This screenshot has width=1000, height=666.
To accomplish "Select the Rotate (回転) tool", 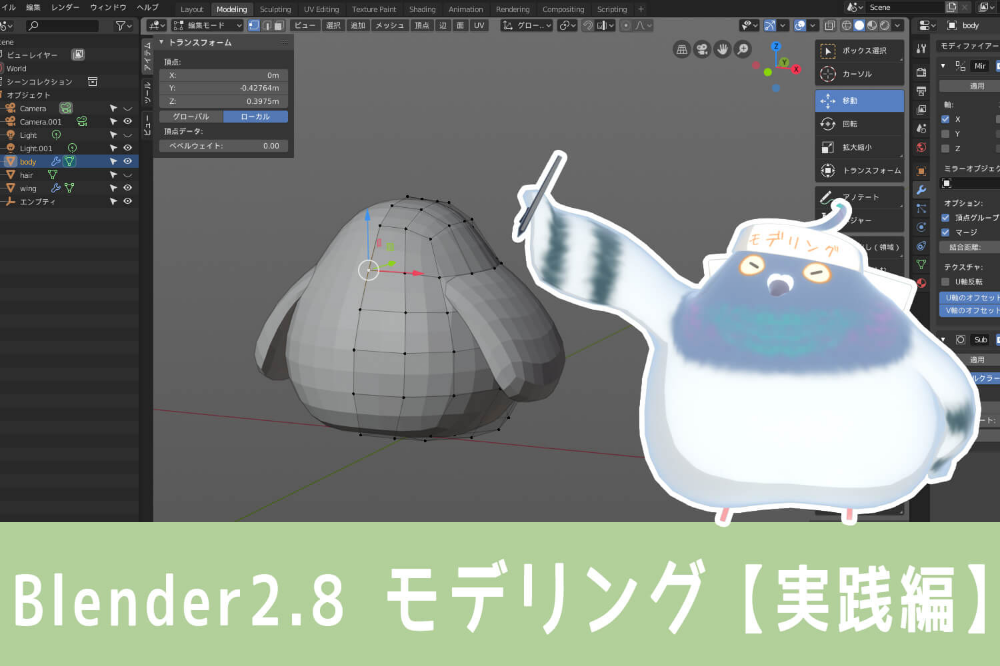I will point(859,124).
